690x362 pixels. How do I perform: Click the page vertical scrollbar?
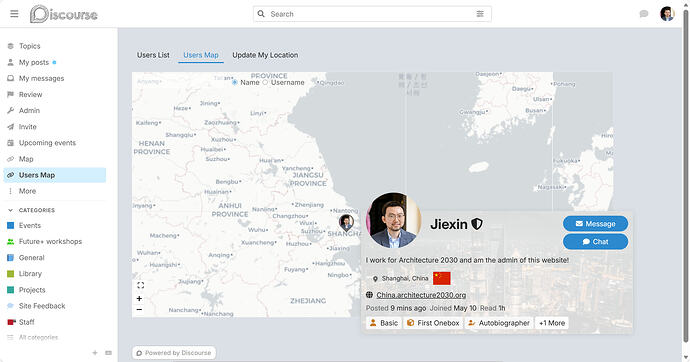pyautogui.click(x=685, y=176)
